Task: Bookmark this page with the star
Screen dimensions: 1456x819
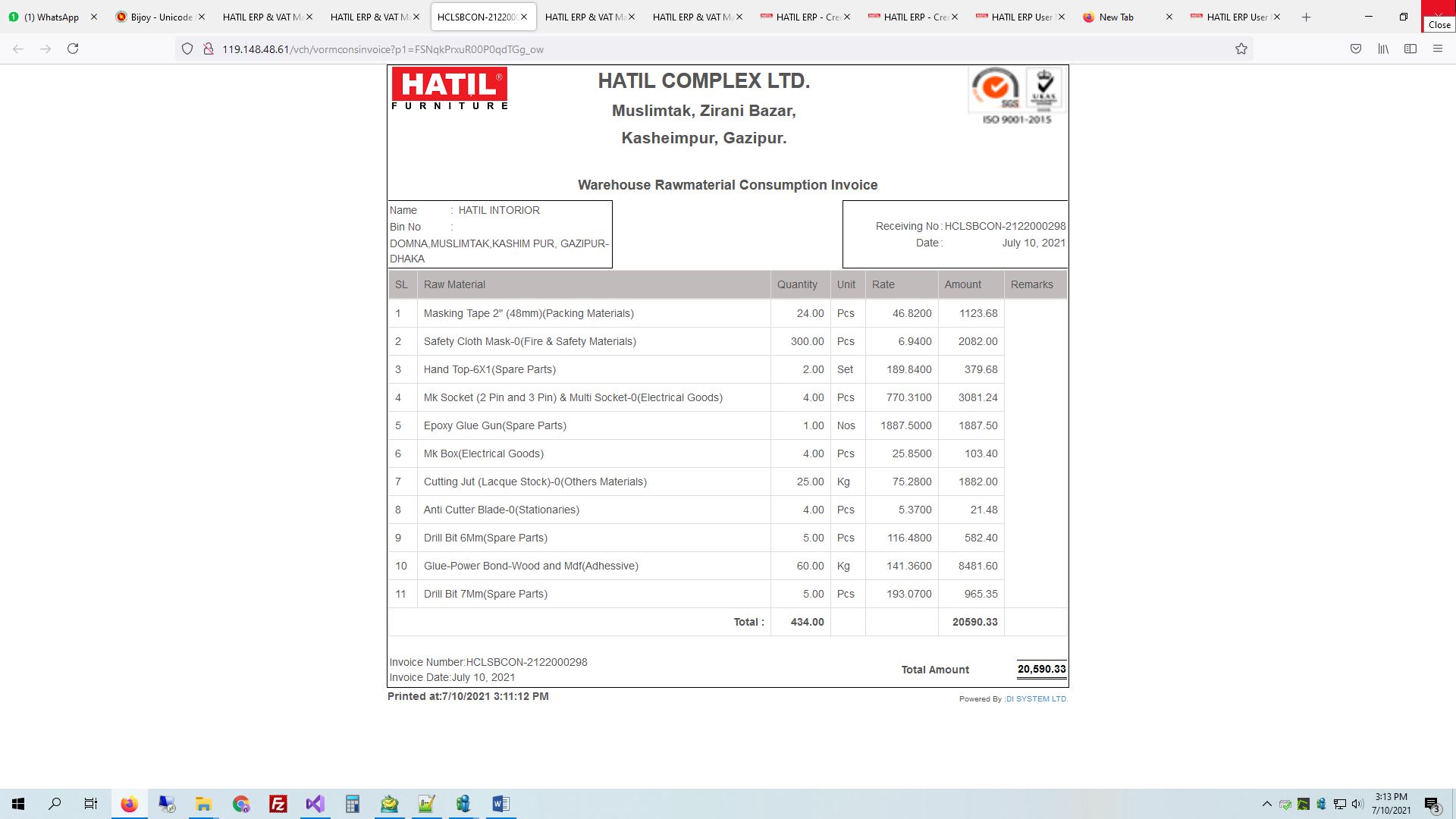Action: 1241,49
